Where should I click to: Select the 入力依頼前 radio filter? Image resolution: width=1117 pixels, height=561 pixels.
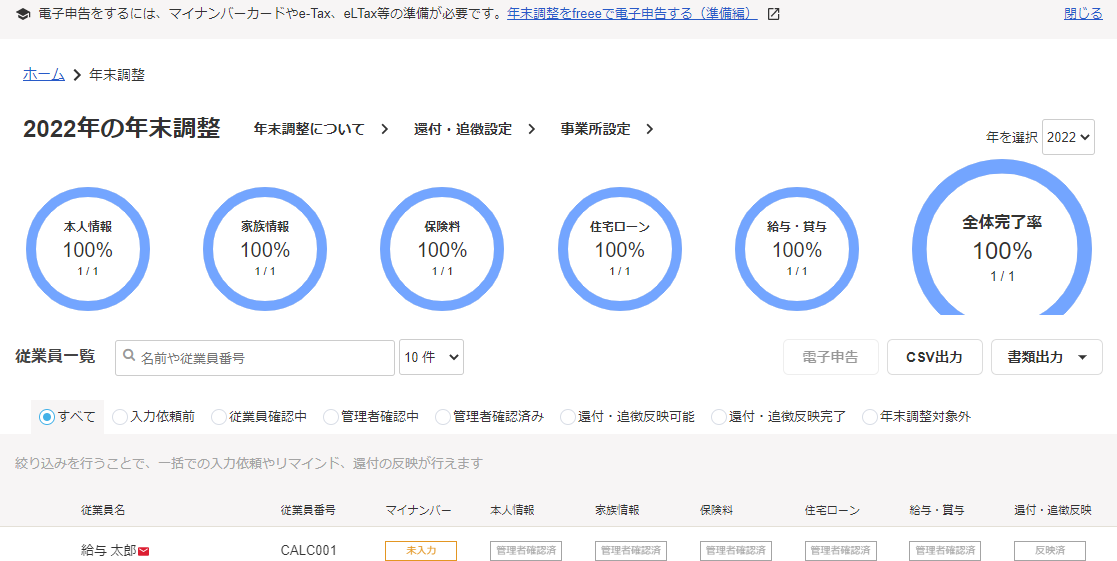[120, 417]
